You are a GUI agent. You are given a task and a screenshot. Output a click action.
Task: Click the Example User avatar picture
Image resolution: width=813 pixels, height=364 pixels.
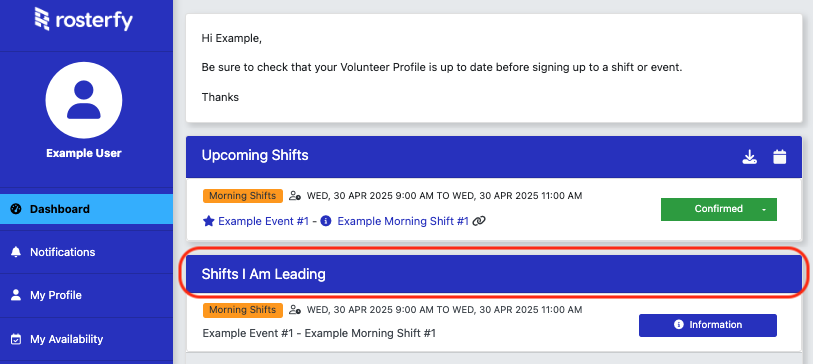tap(84, 100)
